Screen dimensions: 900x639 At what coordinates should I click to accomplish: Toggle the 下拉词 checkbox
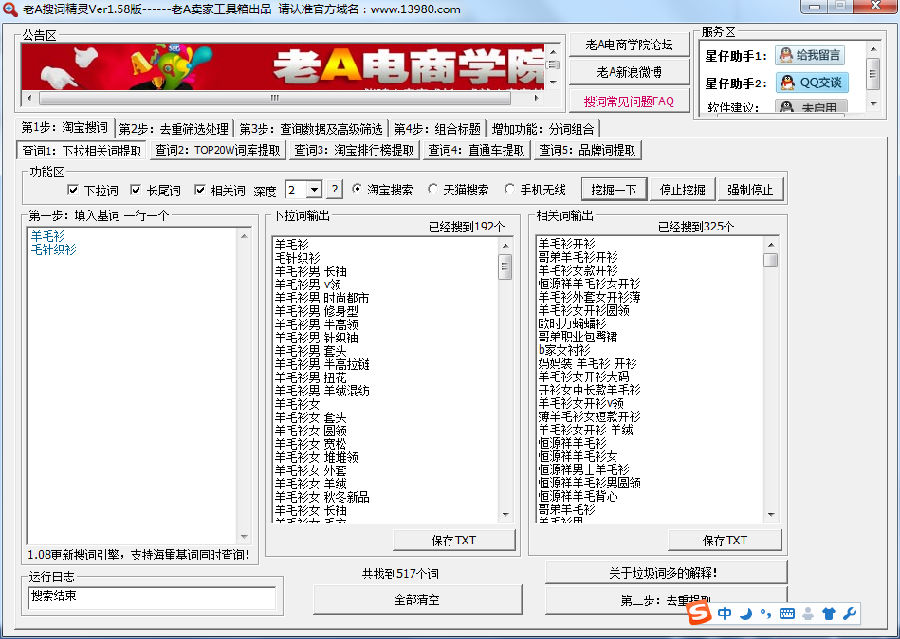(x=73, y=189)
